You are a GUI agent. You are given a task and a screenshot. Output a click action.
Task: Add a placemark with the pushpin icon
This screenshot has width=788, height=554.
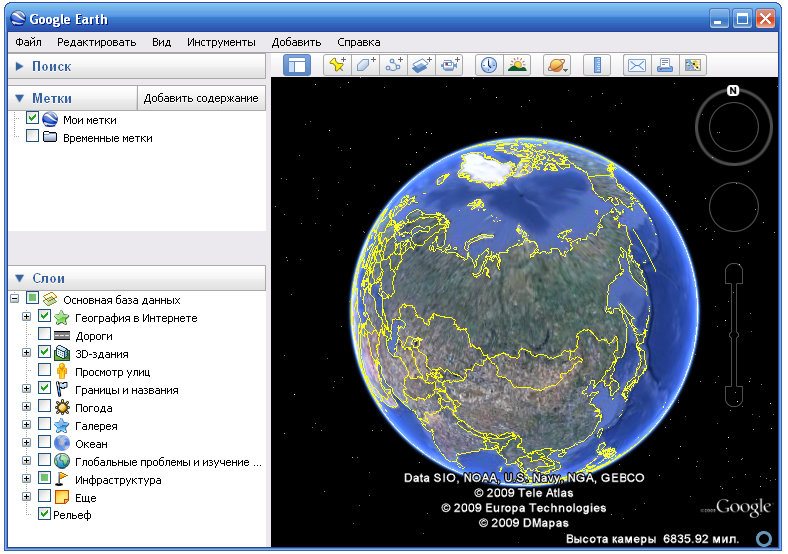[x=337, y=65]
